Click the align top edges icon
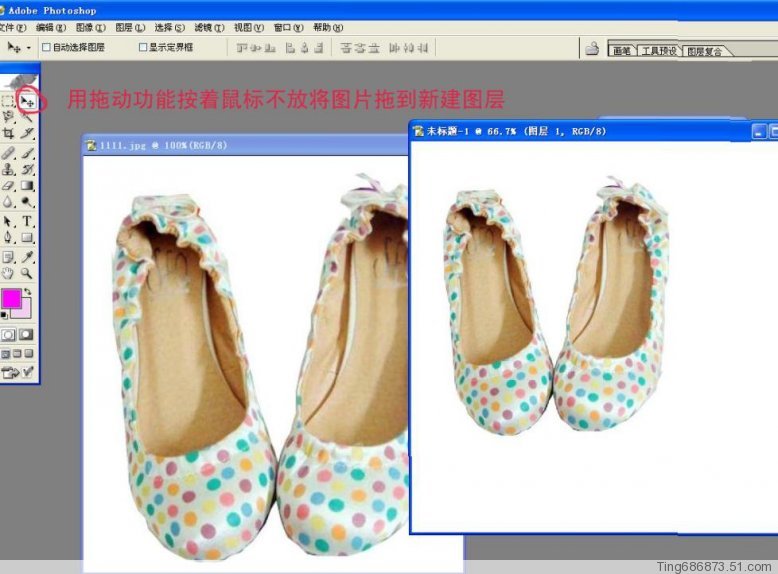This screenshot has width=778, height=574. pos(242,48)
